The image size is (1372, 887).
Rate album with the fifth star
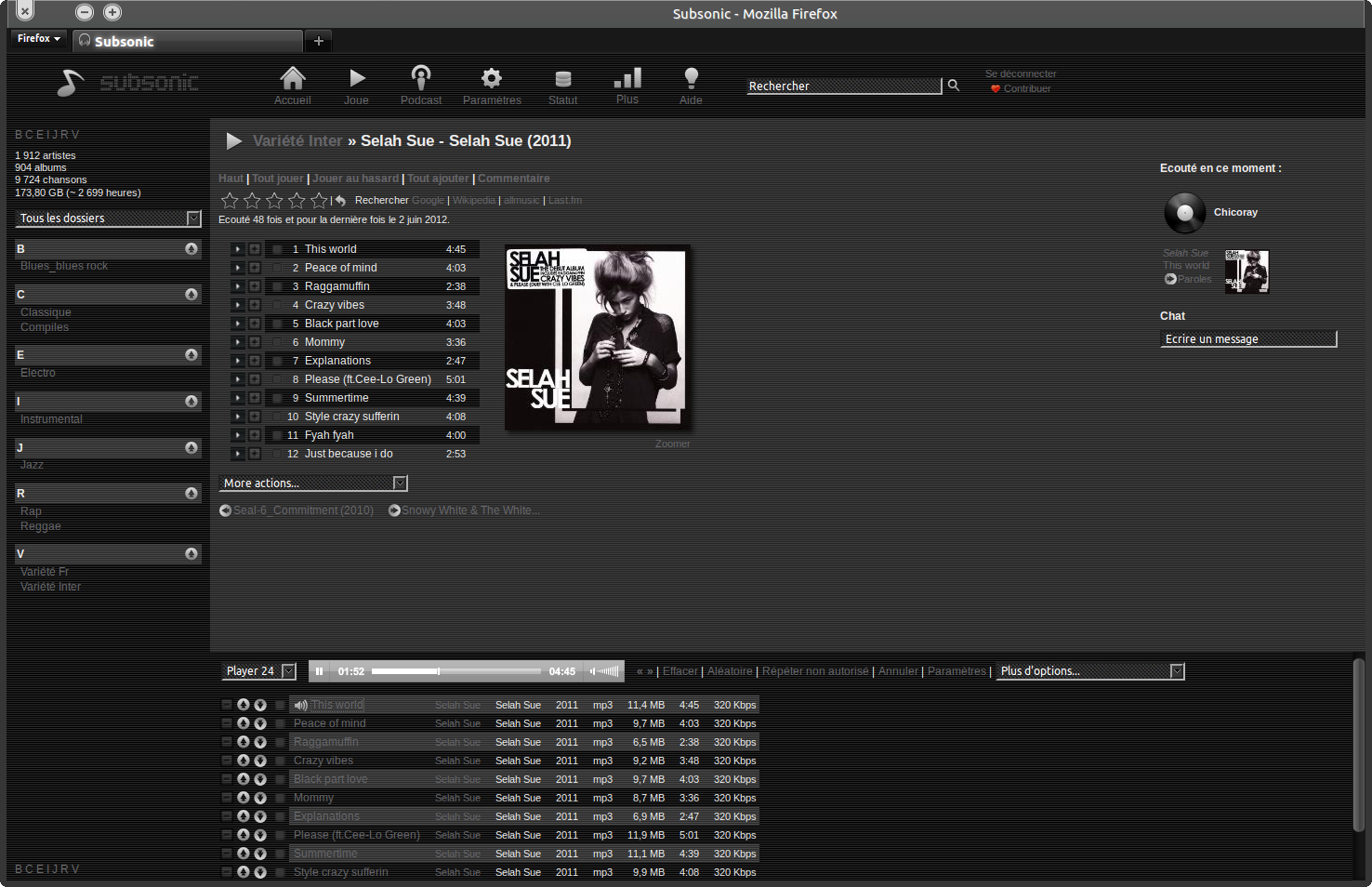click(319, 200)
